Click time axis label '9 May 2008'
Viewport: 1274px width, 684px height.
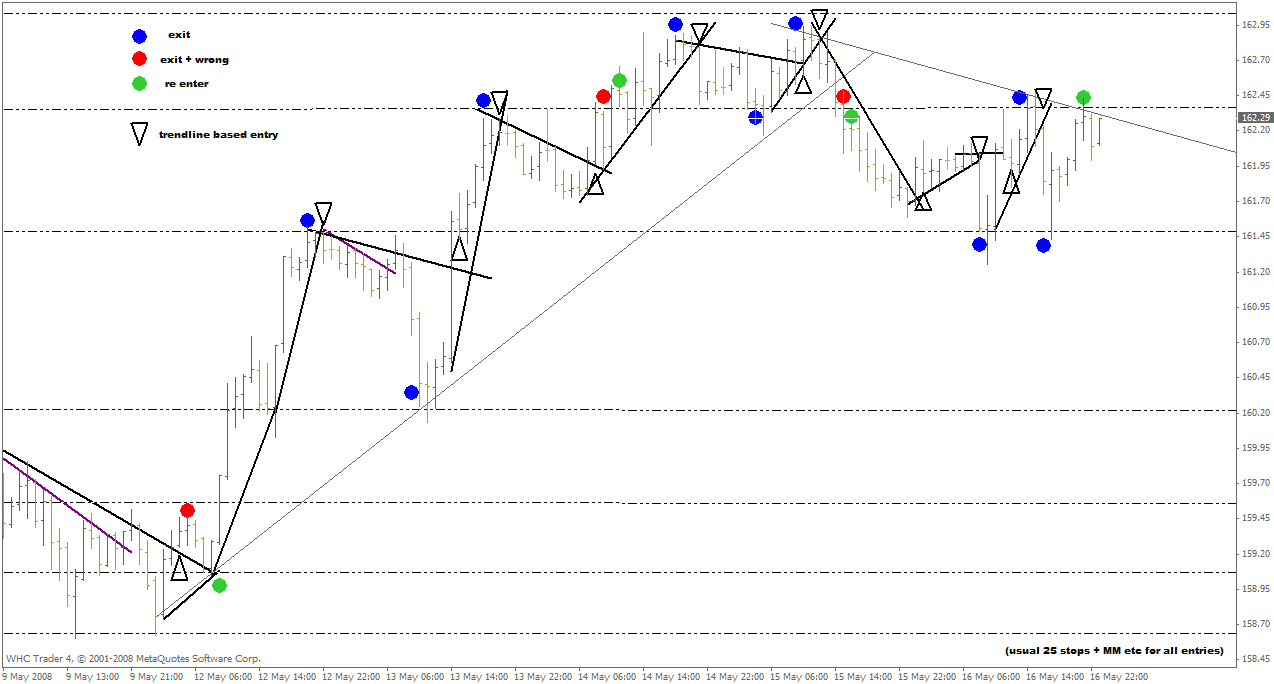coord(29,676)
